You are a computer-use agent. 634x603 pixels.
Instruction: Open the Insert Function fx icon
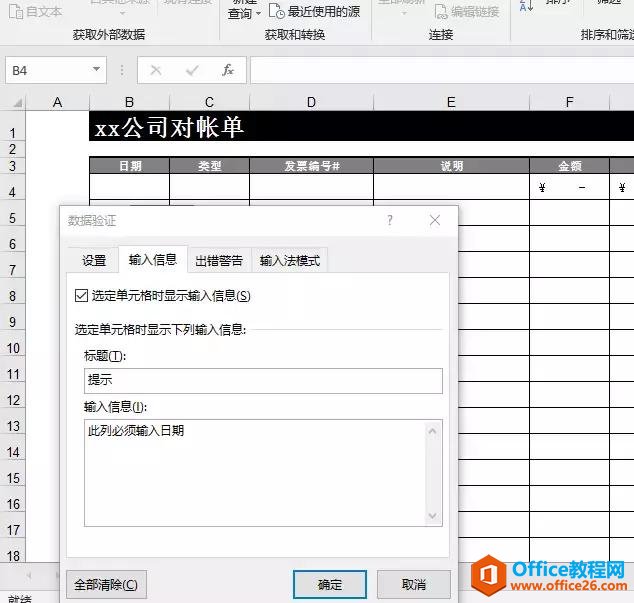point(228,70)
